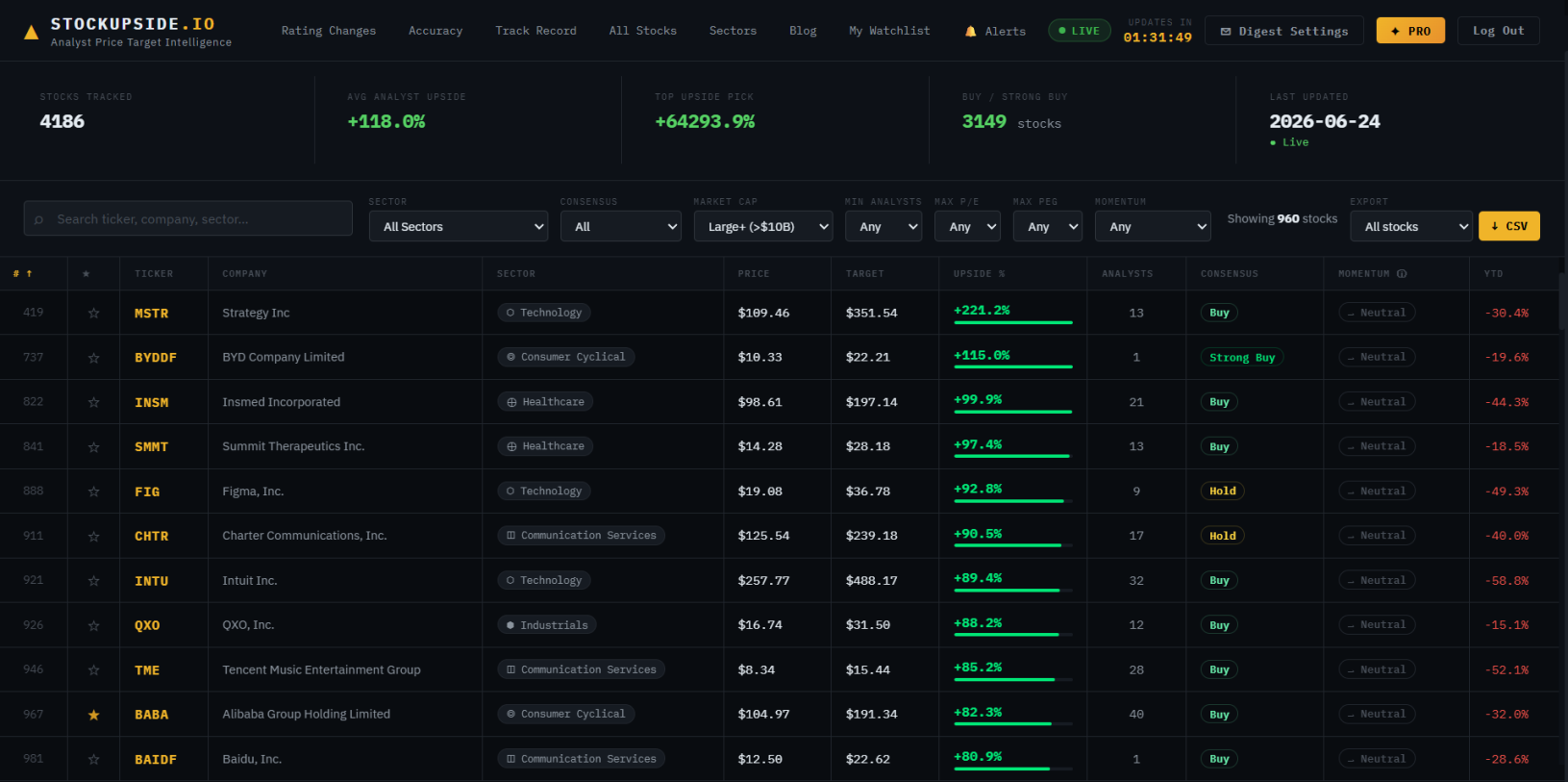The width and height of the screenshot is (1568, 782).
Task: Click the search ticker input field
Action: (188, 218)
